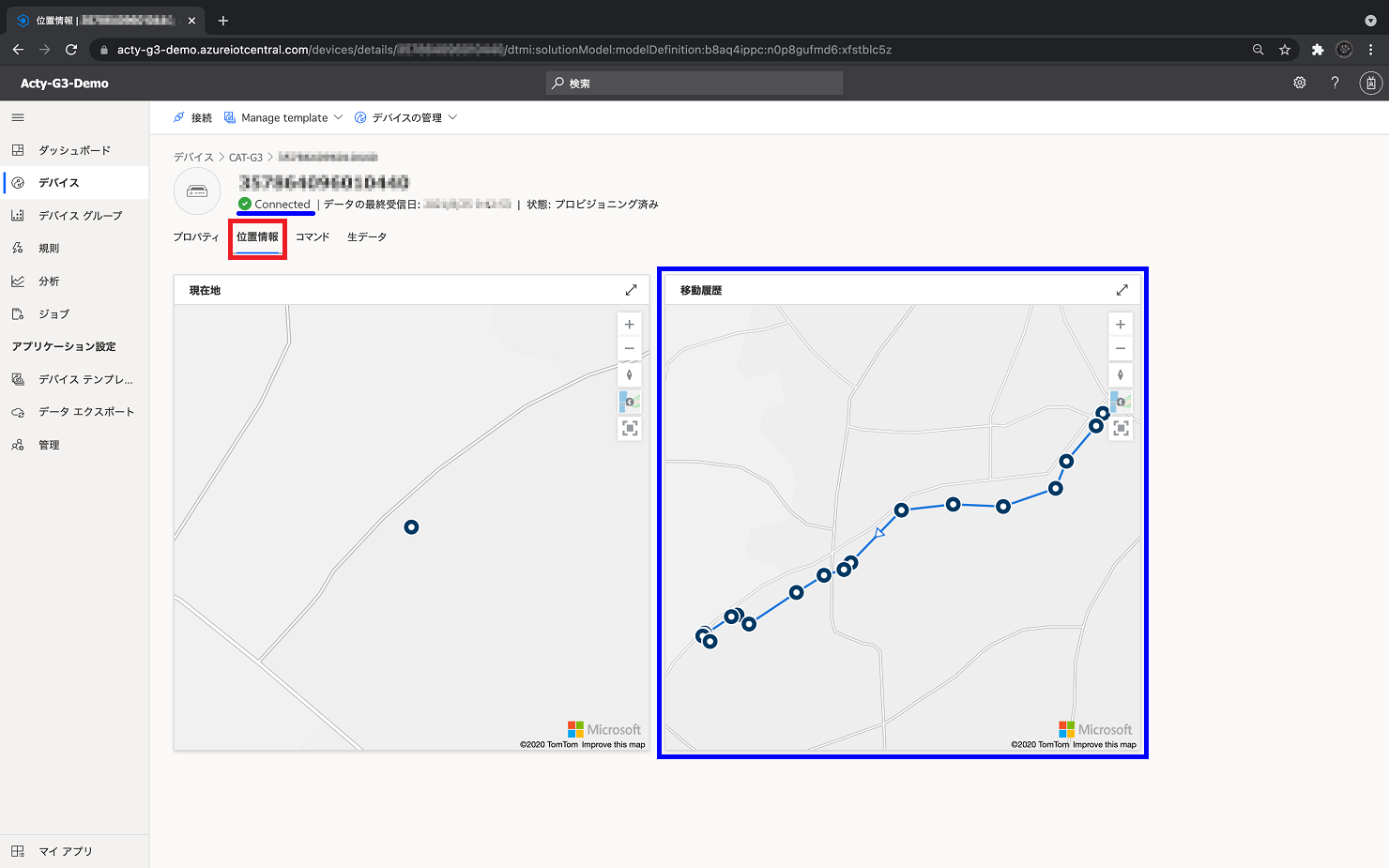The width and height of the screenshot is (1389, 868).
Task: Focus the 検索 search field
Action: 694,84
